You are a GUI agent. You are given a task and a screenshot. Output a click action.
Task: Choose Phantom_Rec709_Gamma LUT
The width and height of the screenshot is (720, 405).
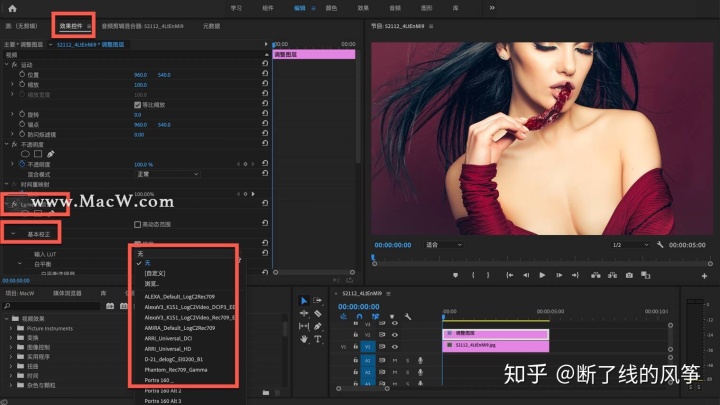click(x=176, y=370)
